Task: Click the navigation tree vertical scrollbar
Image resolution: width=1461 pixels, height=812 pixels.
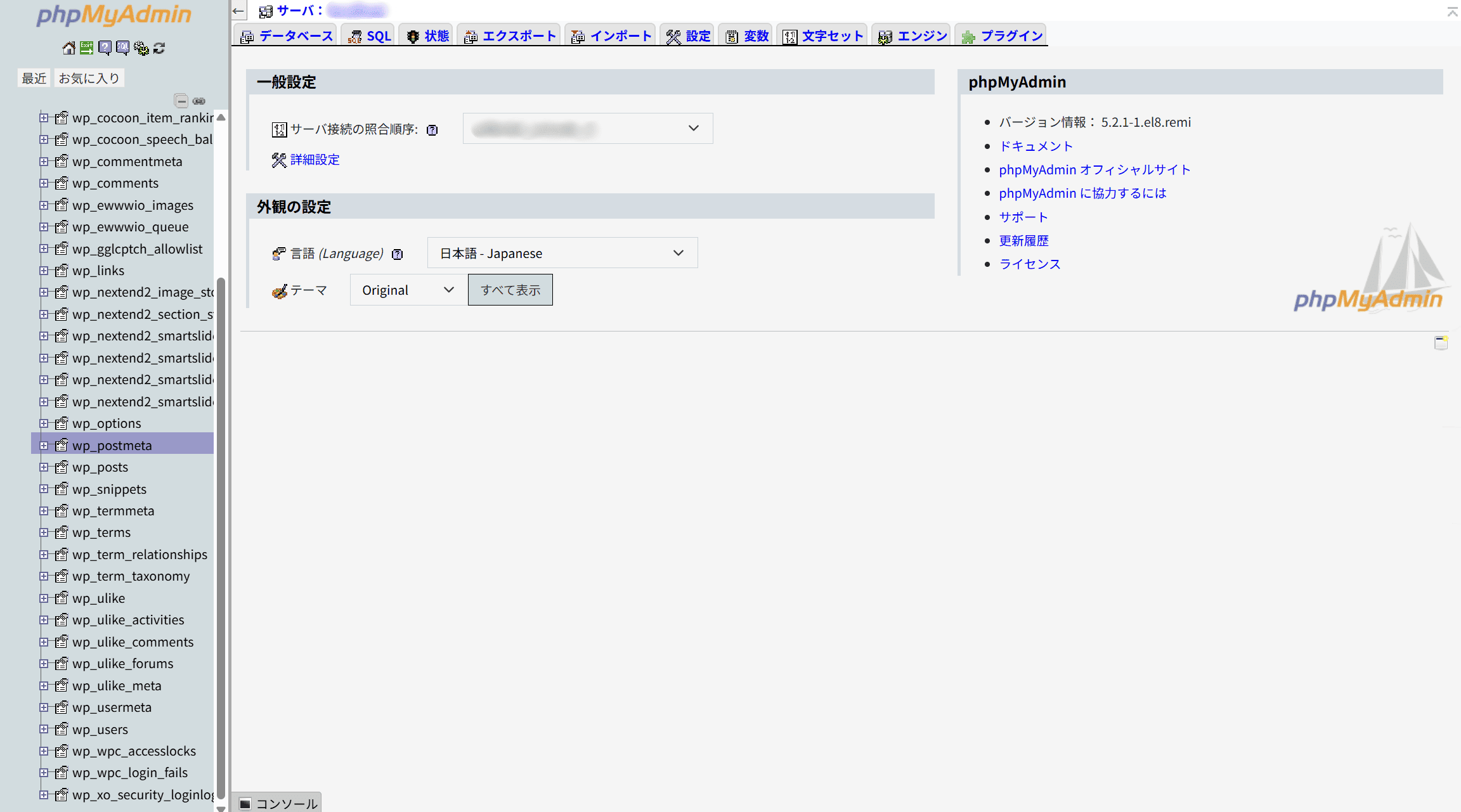Action: (221, 539)
